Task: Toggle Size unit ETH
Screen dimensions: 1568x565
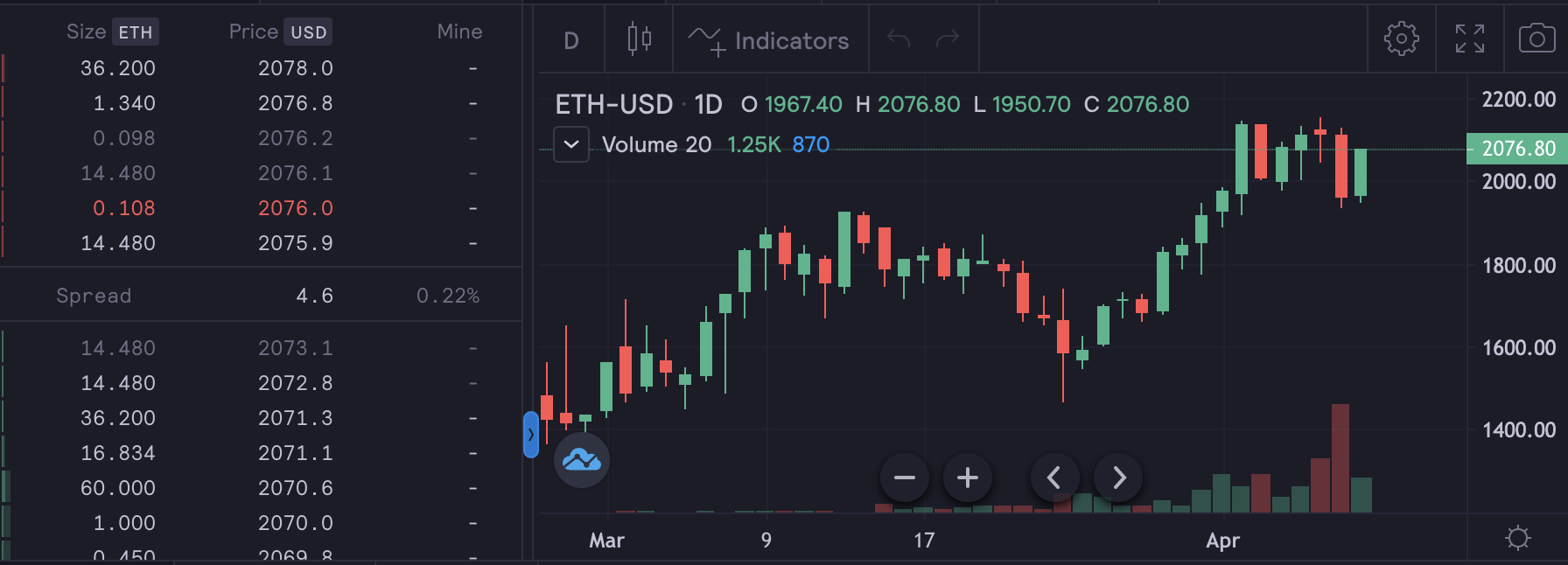Action: [136, 32]
